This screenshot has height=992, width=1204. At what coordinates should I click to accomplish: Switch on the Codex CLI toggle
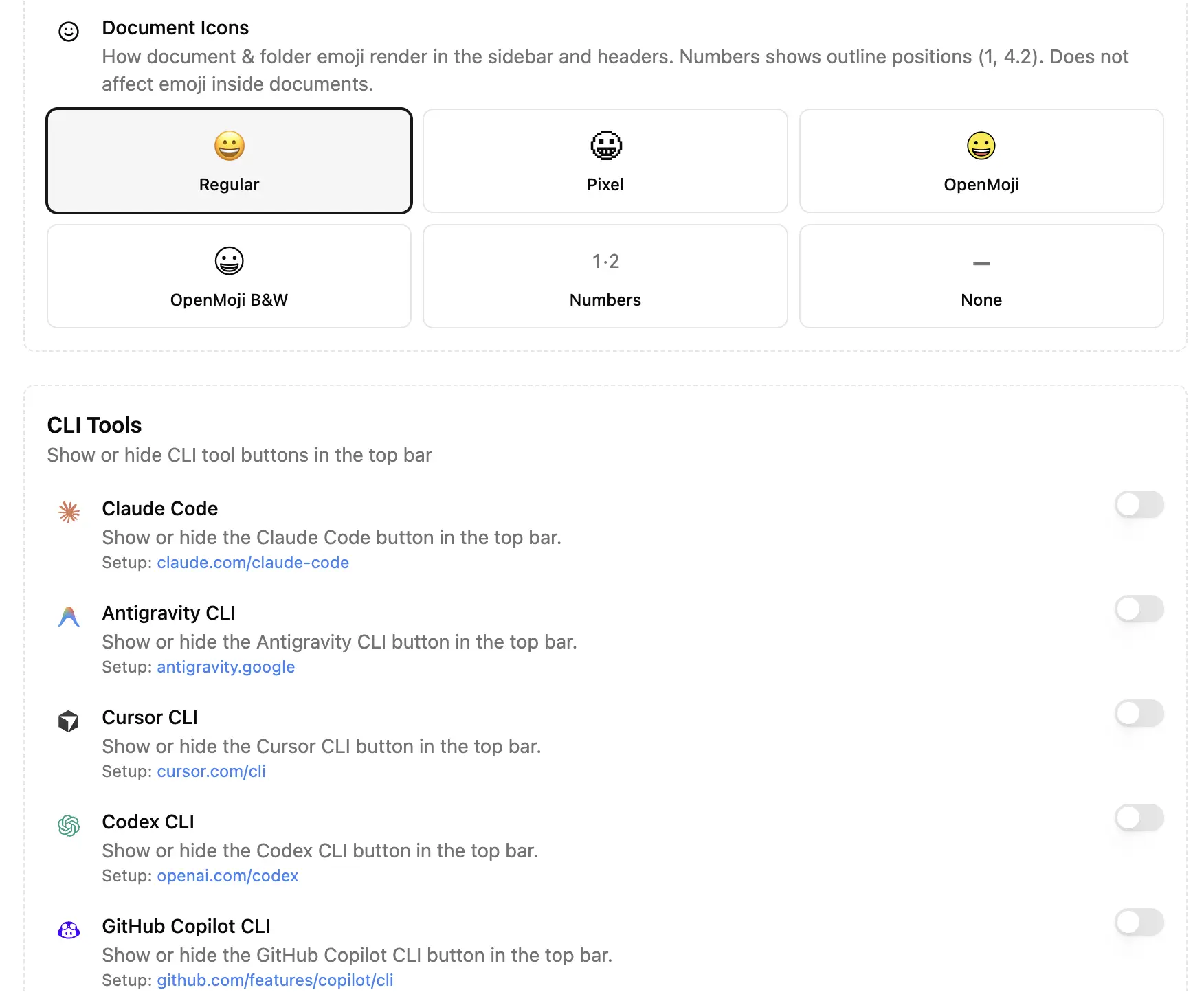(x=1139, y=818)
